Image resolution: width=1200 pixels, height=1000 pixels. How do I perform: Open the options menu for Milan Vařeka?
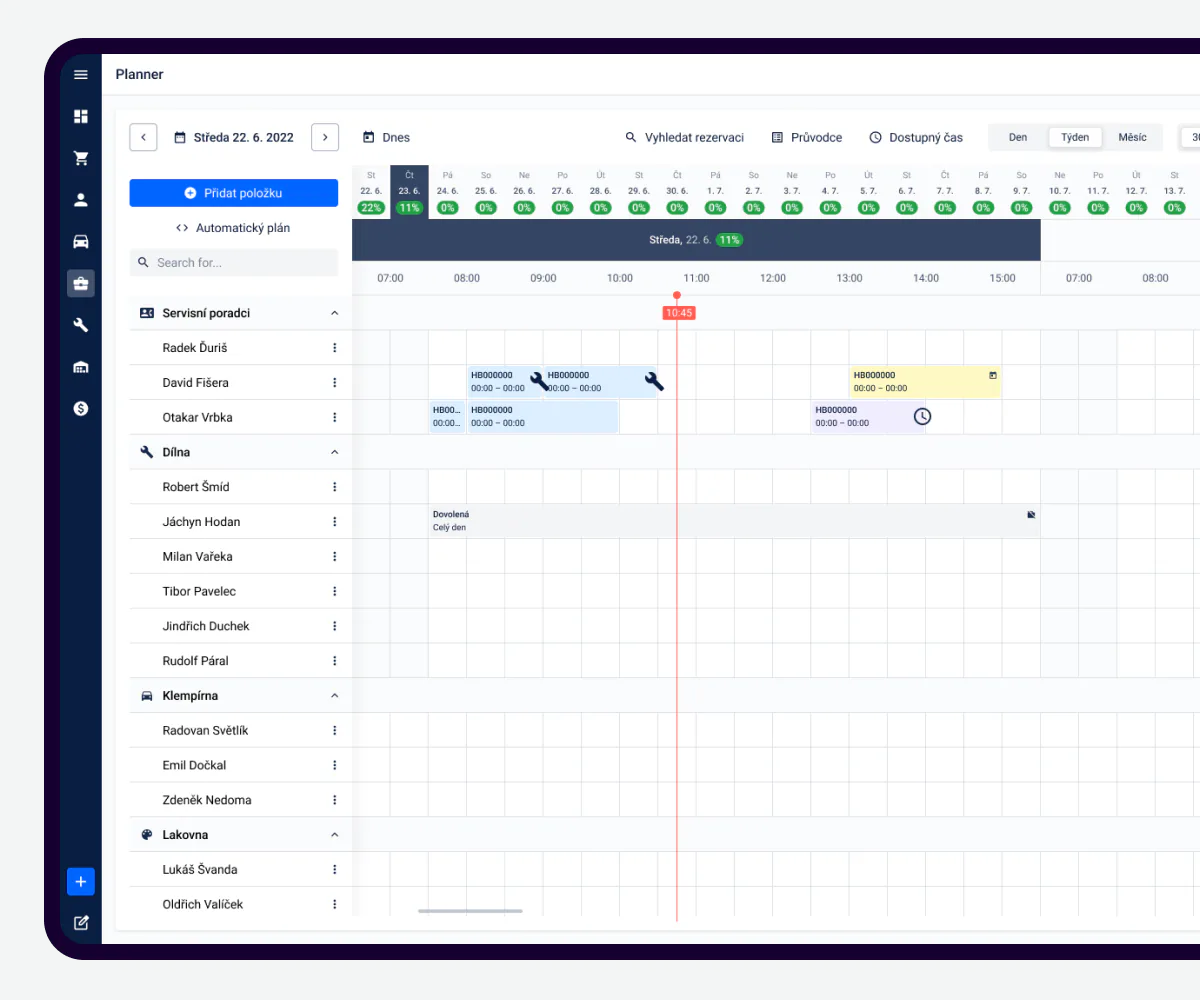point(335,556)
